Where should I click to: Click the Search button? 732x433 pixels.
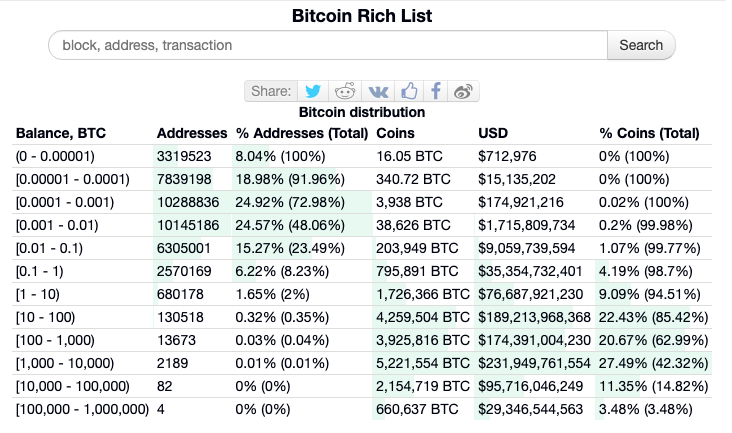641,45
